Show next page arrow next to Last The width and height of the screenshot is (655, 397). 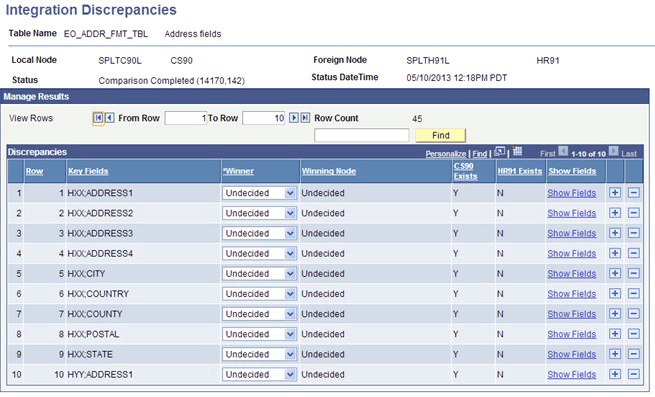(x=613, y=151)
